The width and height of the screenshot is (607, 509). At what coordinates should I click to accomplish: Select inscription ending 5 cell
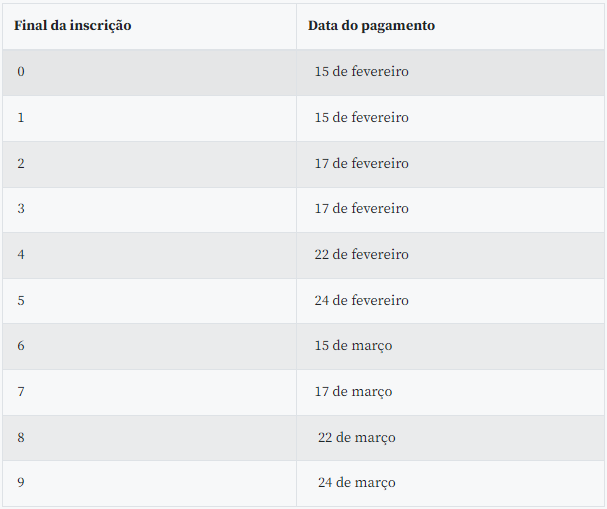pos(149,301)
